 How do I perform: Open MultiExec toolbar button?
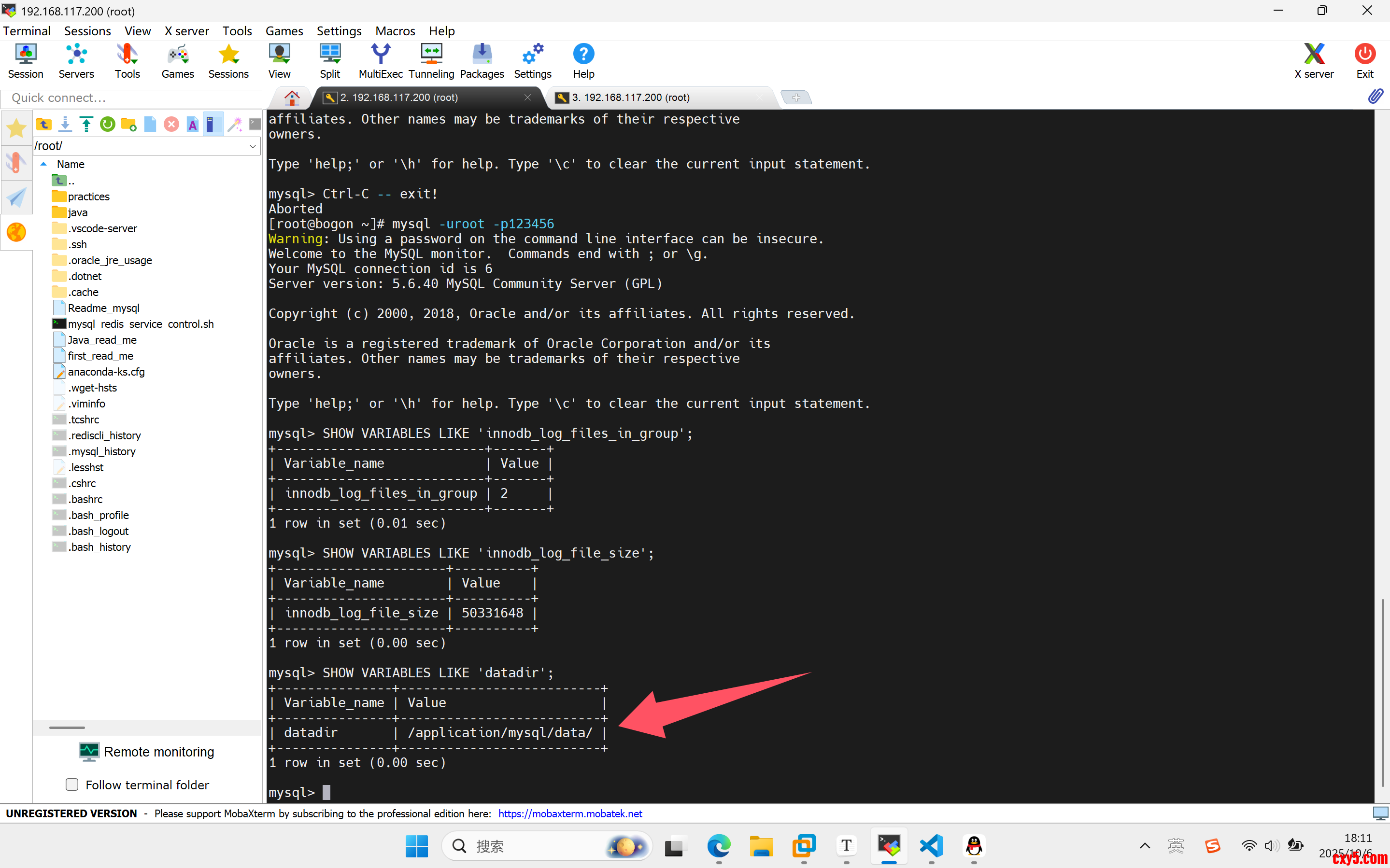click(380, 61)
